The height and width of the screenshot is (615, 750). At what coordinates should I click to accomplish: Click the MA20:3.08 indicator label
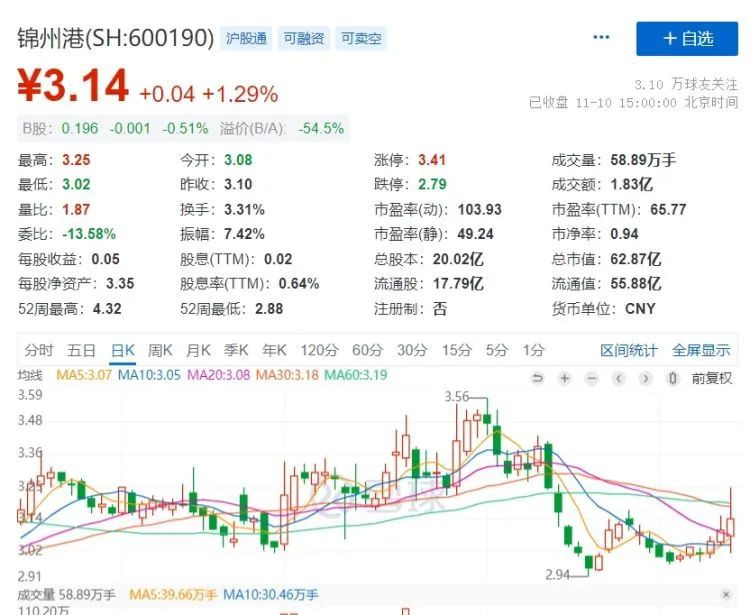(x=219, y=374)
